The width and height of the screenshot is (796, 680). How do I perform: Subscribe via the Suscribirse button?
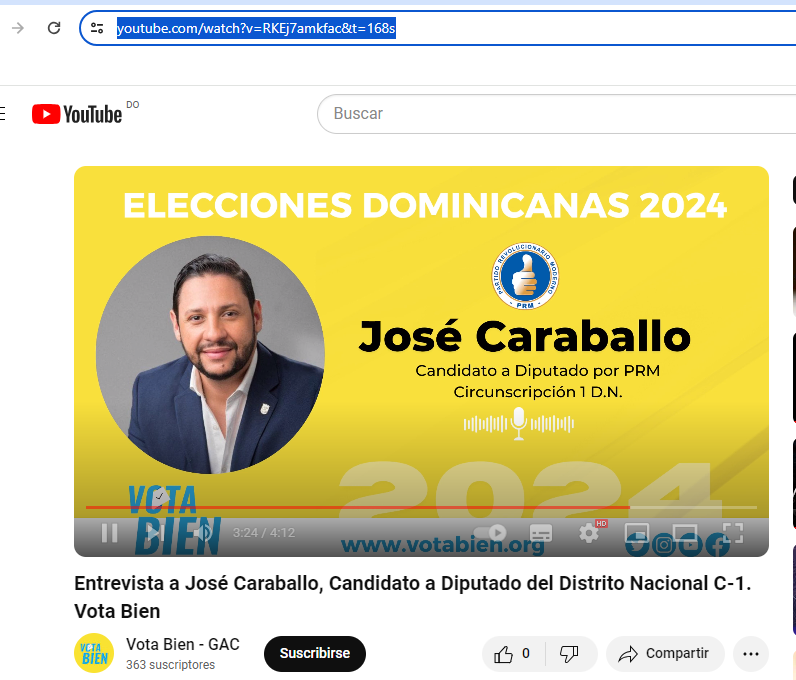click(315, 653)
